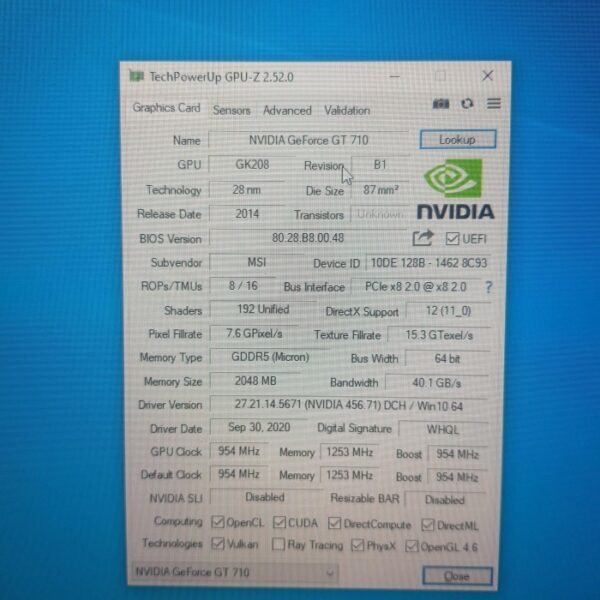600x600 pixels.
Task: Click the NVIDIA SLI field Disabled
Action: click(x=265, y=497)
